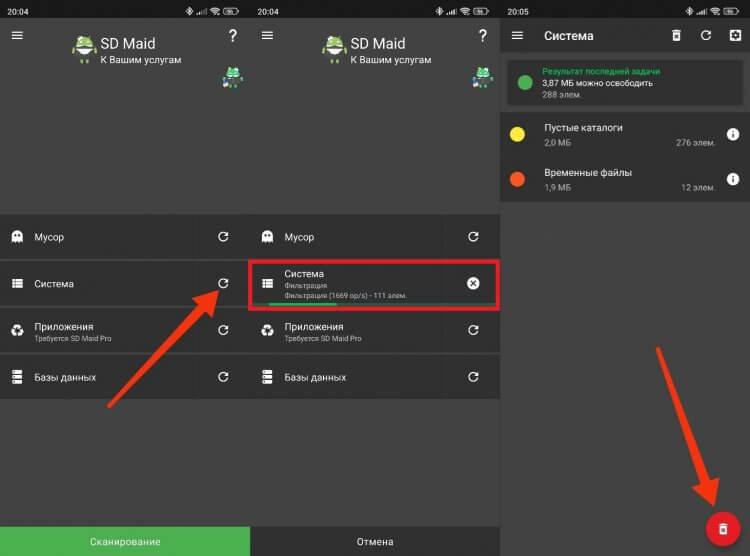This screenshot has width=750, height=556.
Task: Tap Система title in third screen
Action: point(569,36)
